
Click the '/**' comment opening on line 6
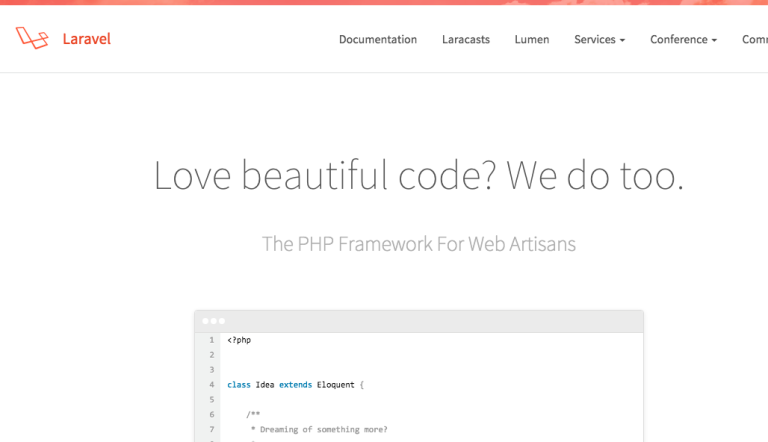(x=253, y=415)
